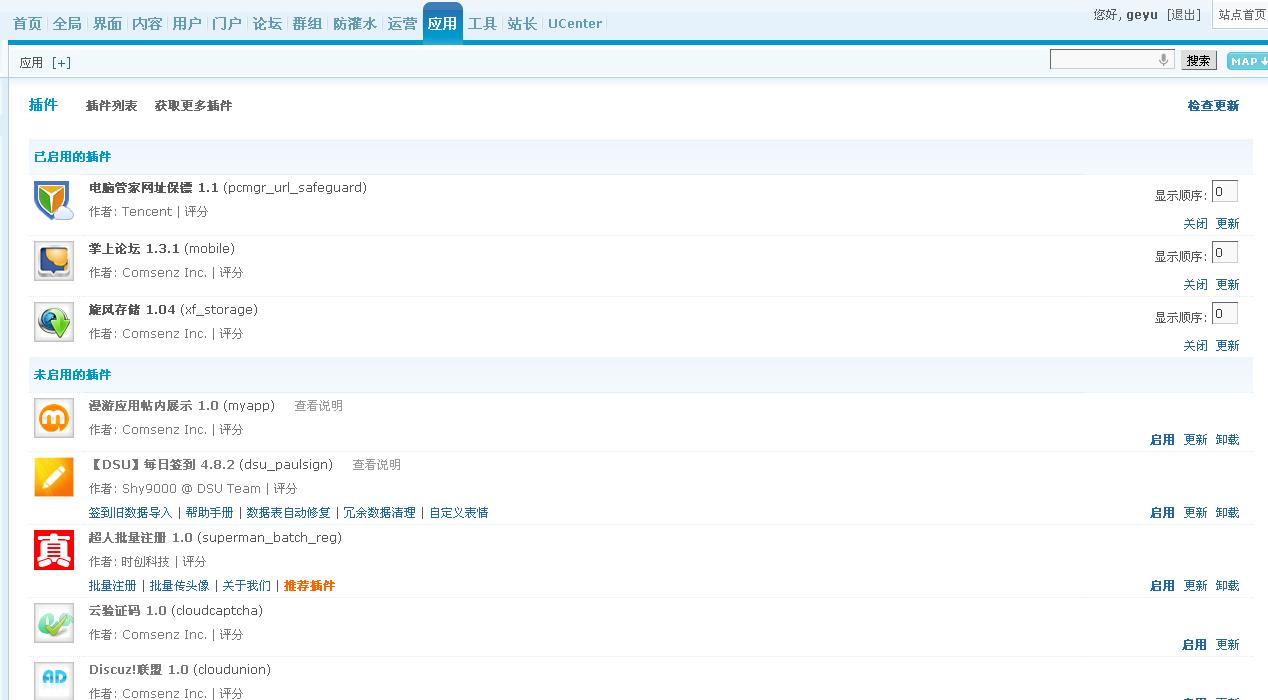This screenshot has height=700, width=1268.
Task: Open the 防灌水 top menu
Action: pyautogui.click(x=355, y=23)
